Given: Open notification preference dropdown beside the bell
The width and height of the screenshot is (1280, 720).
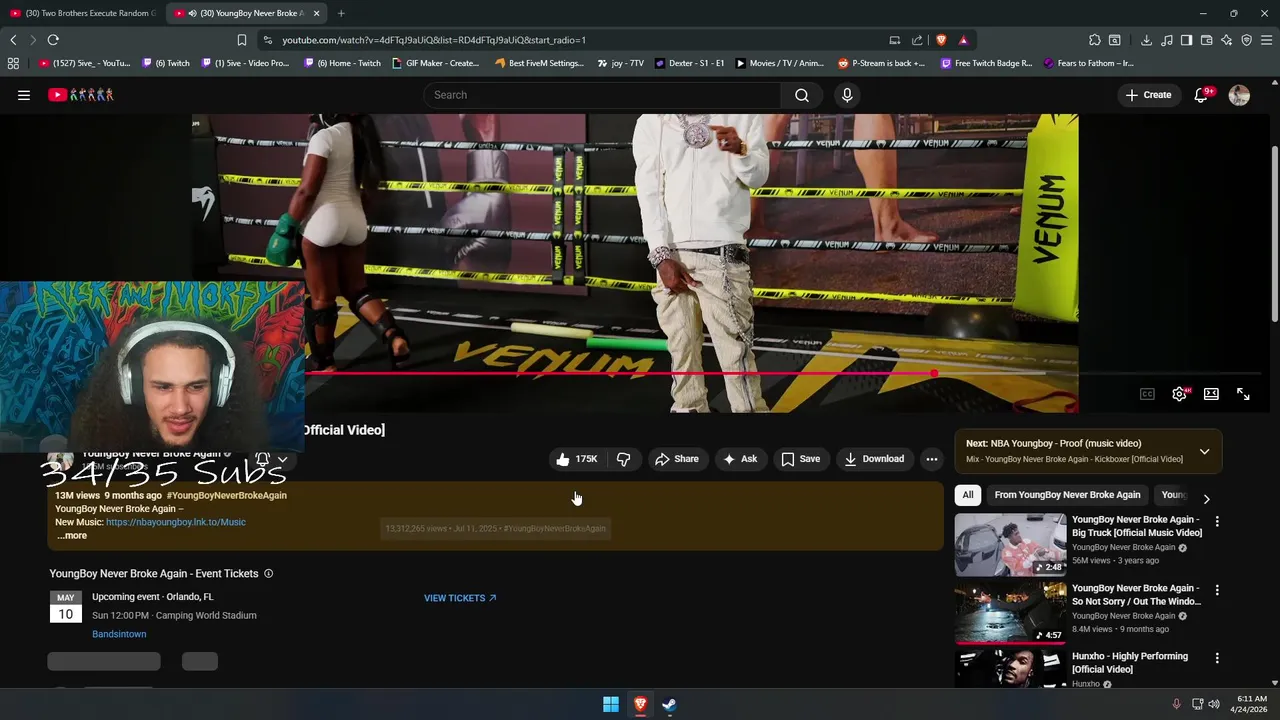Looking at the screenshot, I should [283, 460].
